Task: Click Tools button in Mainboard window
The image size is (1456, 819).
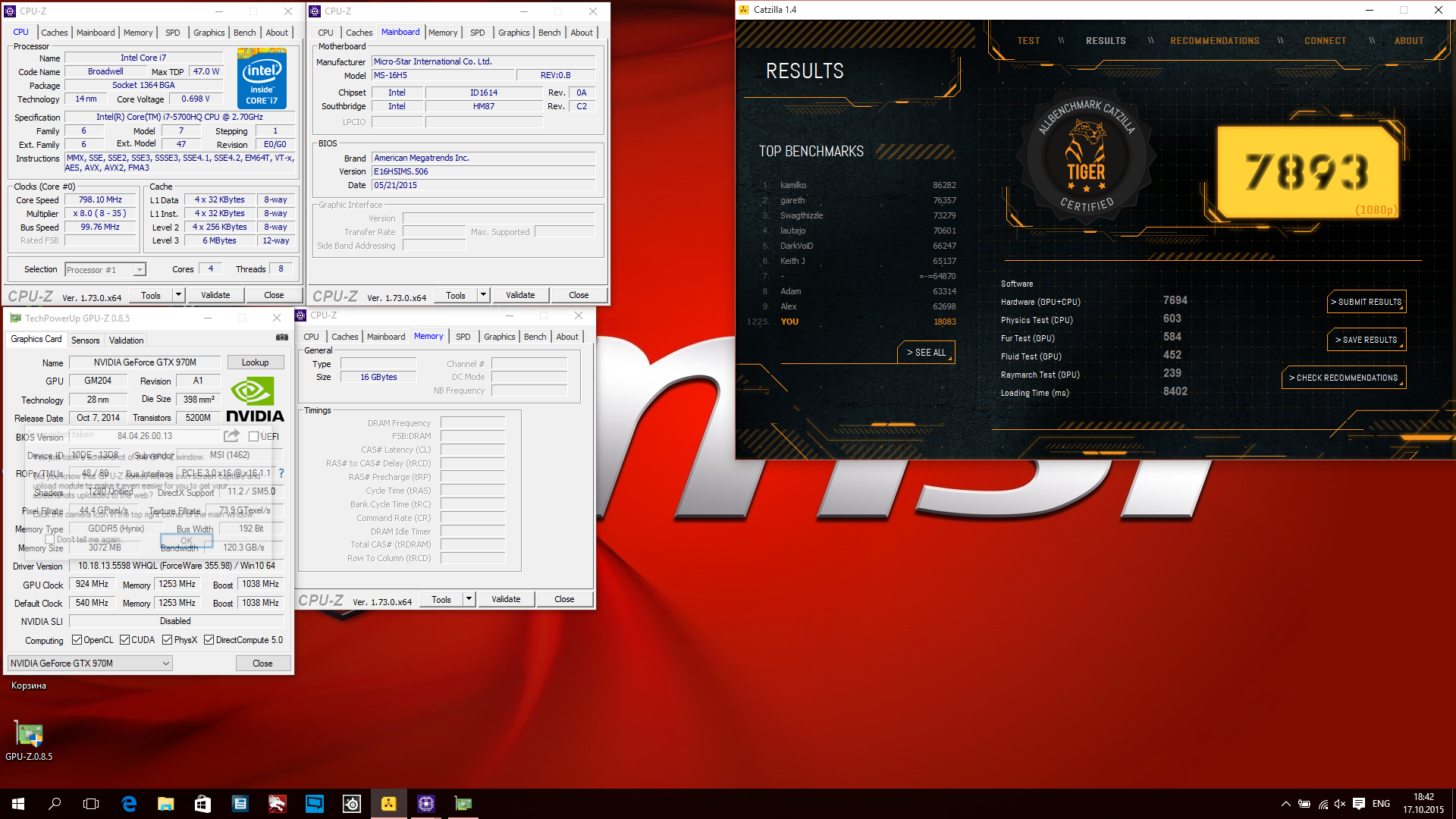Action: coord(456,295)
